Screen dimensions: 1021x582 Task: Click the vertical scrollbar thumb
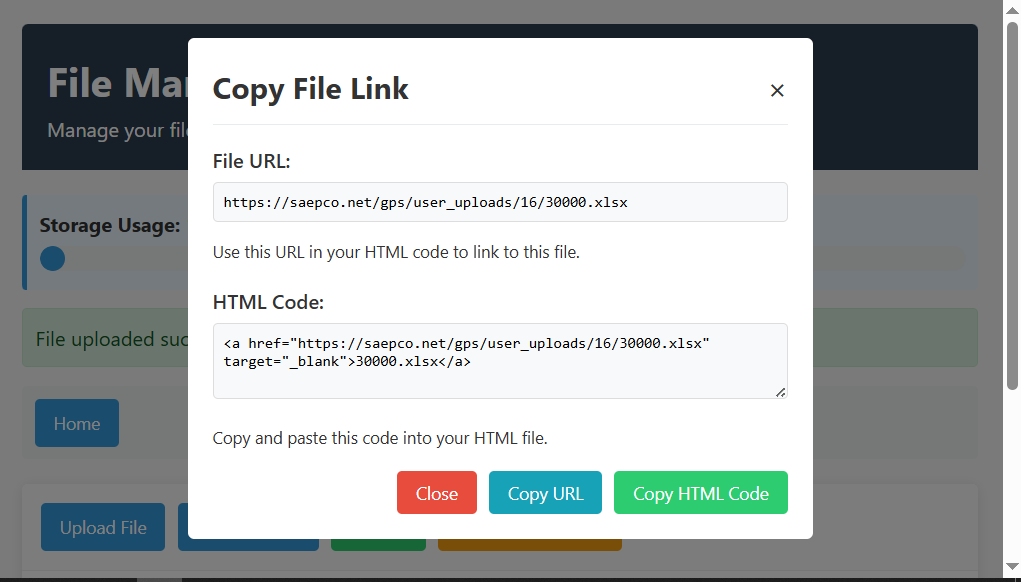pyautogui.click(x=1012, y=200)
